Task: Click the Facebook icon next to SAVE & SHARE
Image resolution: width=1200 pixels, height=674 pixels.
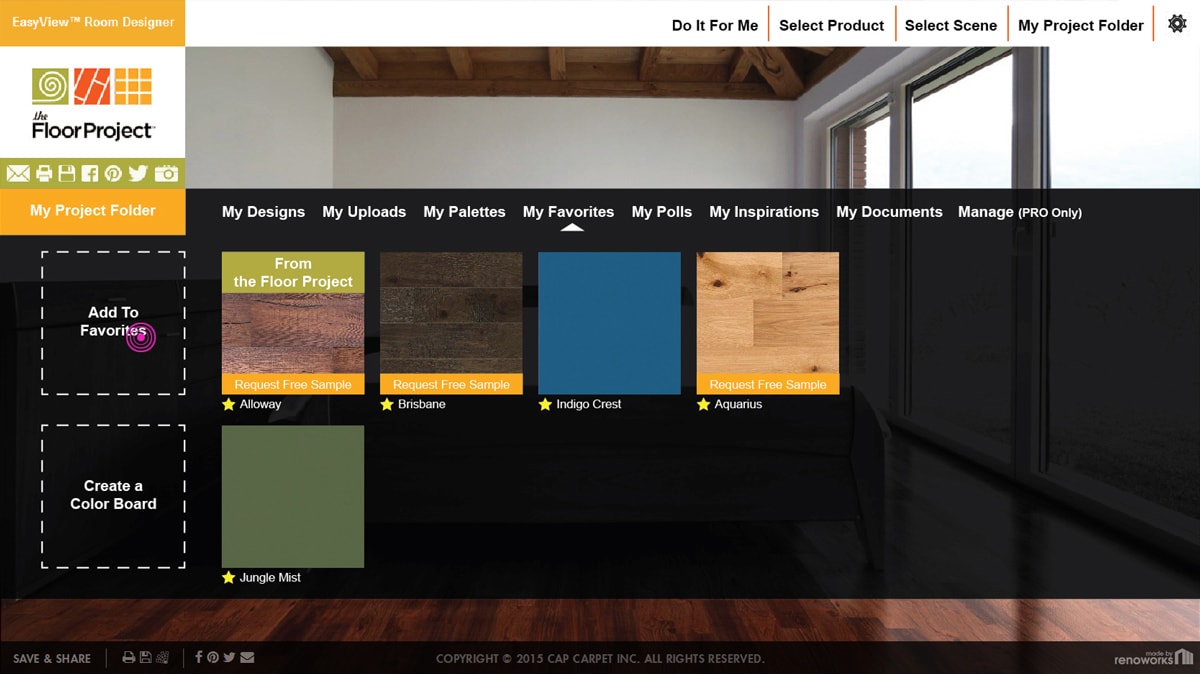Action: [199, 657]
